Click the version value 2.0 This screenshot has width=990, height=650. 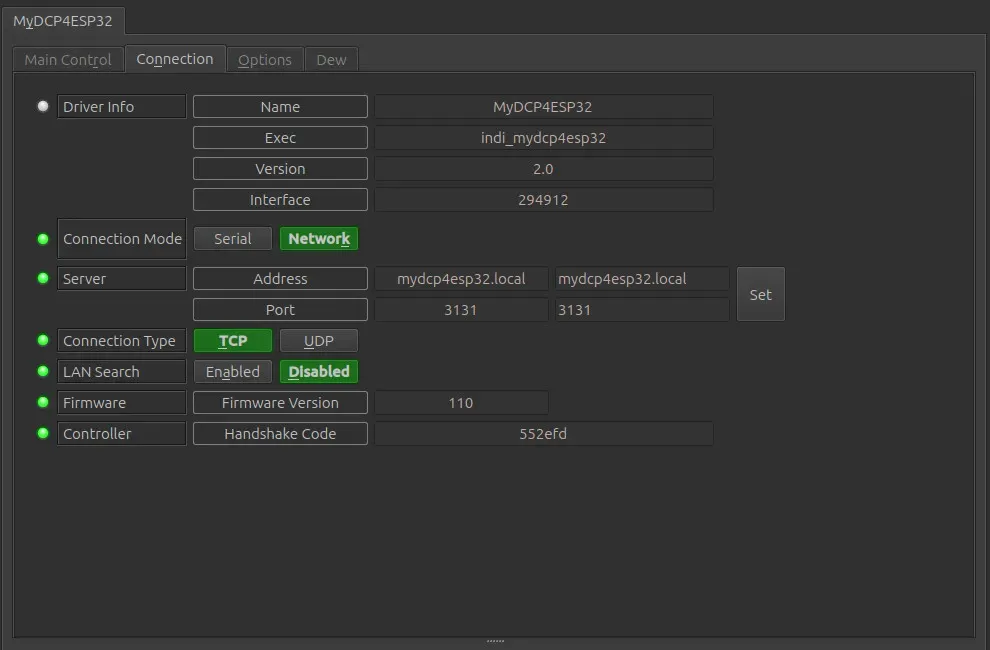click(x=544, y=169)
